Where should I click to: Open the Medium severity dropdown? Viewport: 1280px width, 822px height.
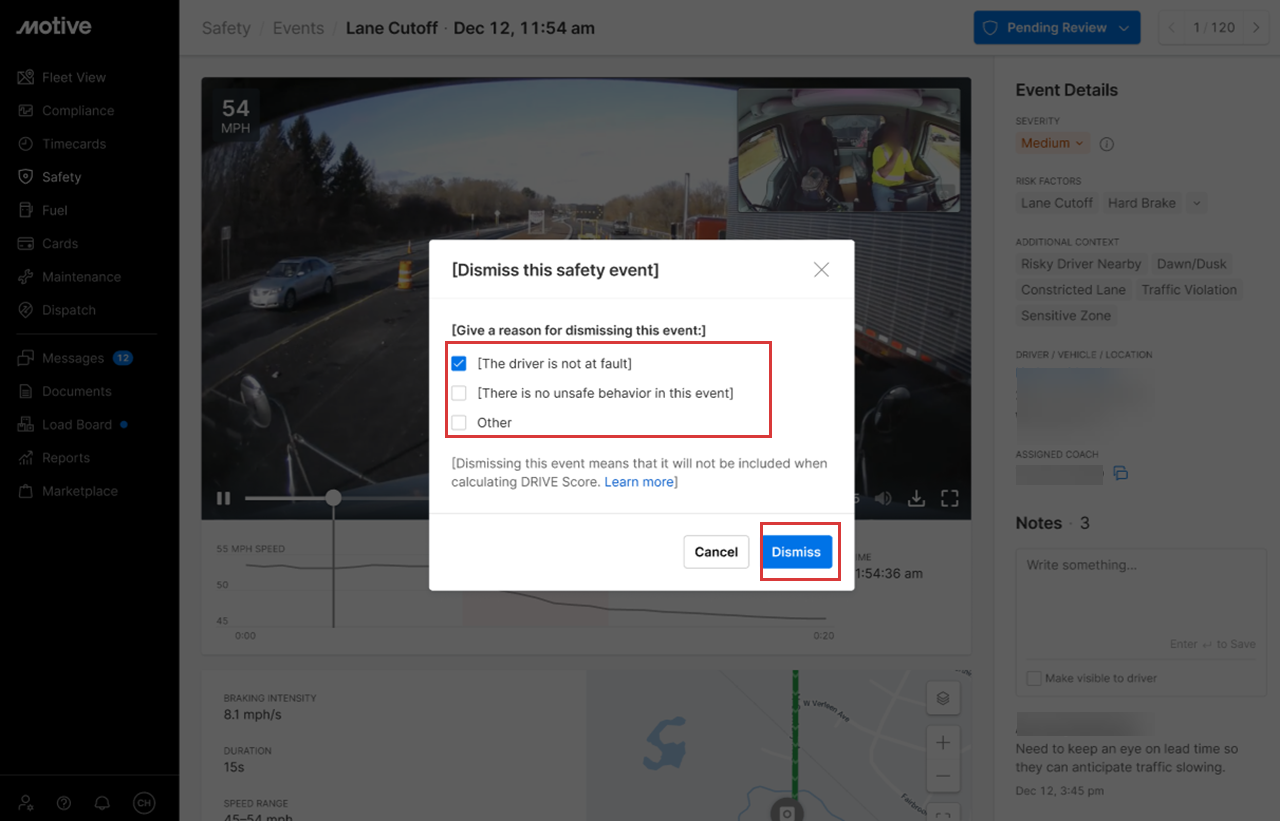pos(1052,143)
